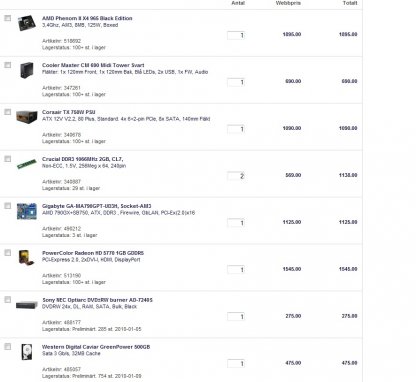Click the Western Digital hard drive image
The image size is (416, 382).
[x=27, y=352]
